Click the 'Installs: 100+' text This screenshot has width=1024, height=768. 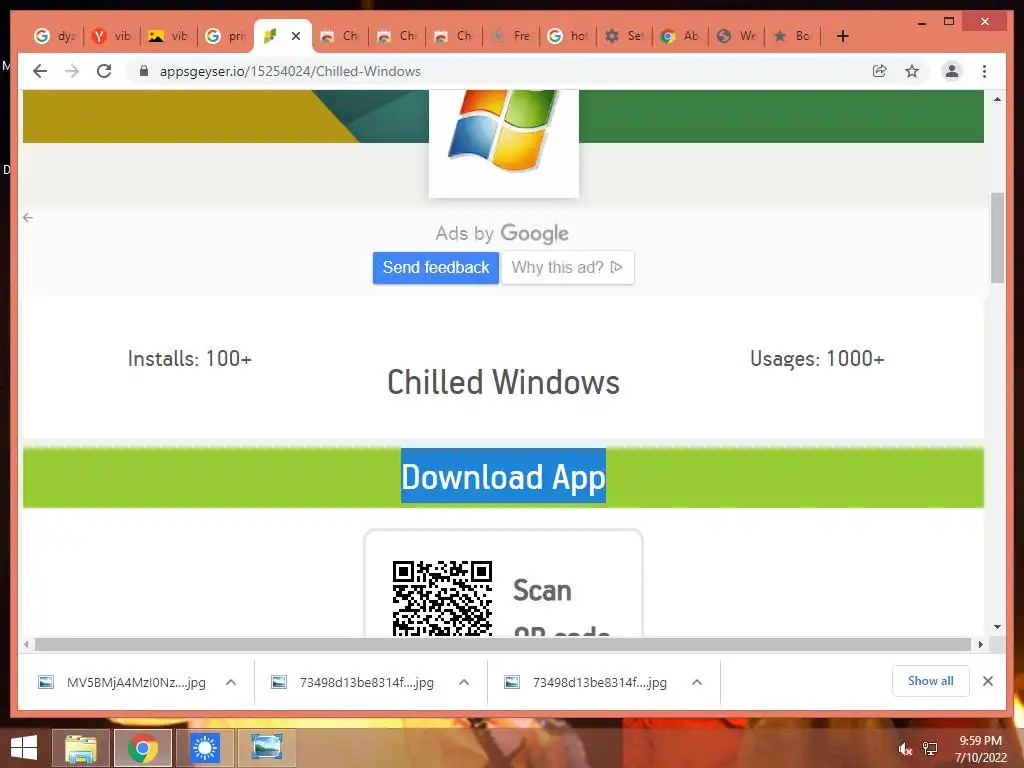(189, 359)
